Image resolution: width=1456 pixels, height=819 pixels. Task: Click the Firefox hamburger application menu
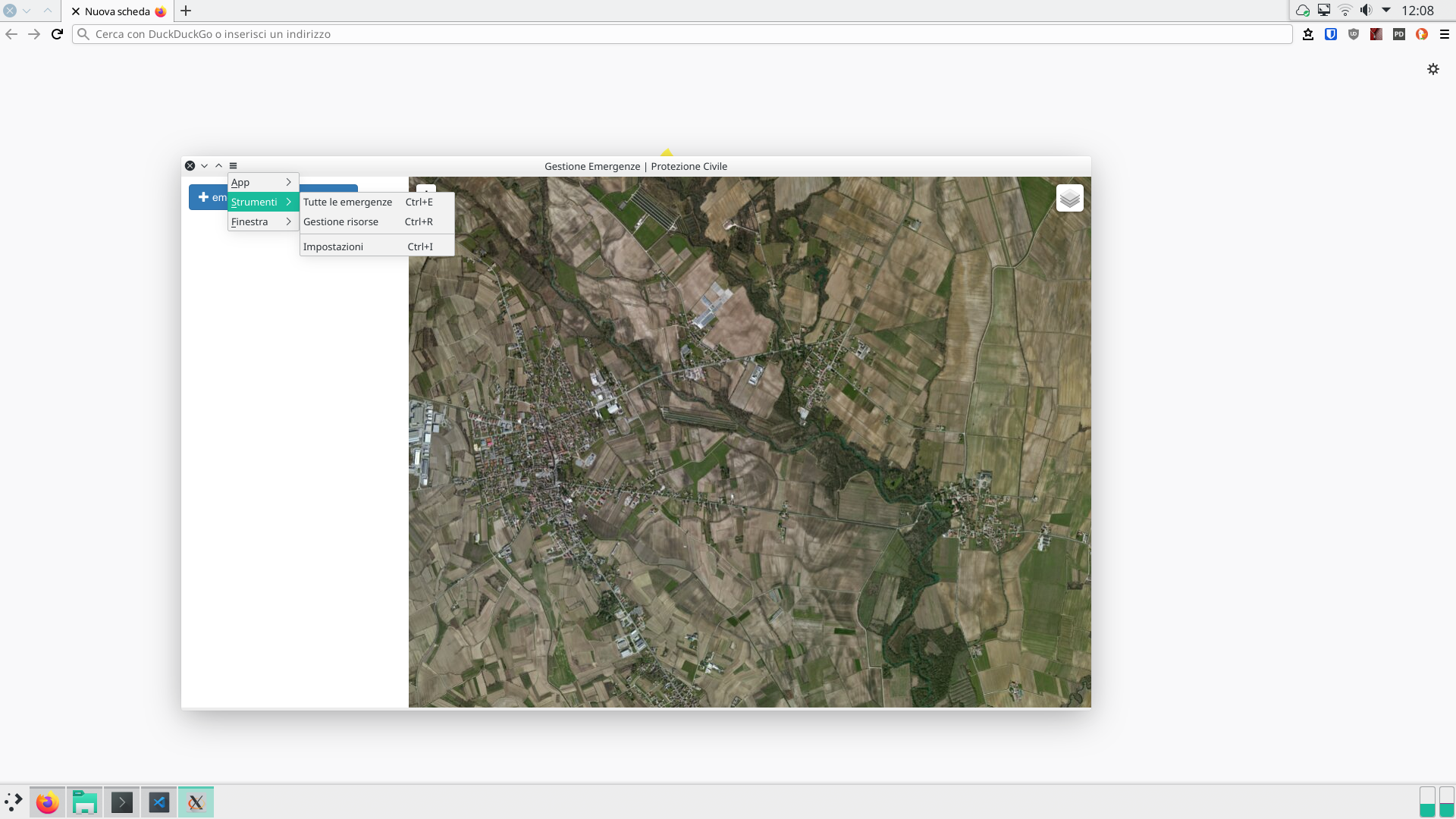pyautogui.click(x=1445, y=34)
